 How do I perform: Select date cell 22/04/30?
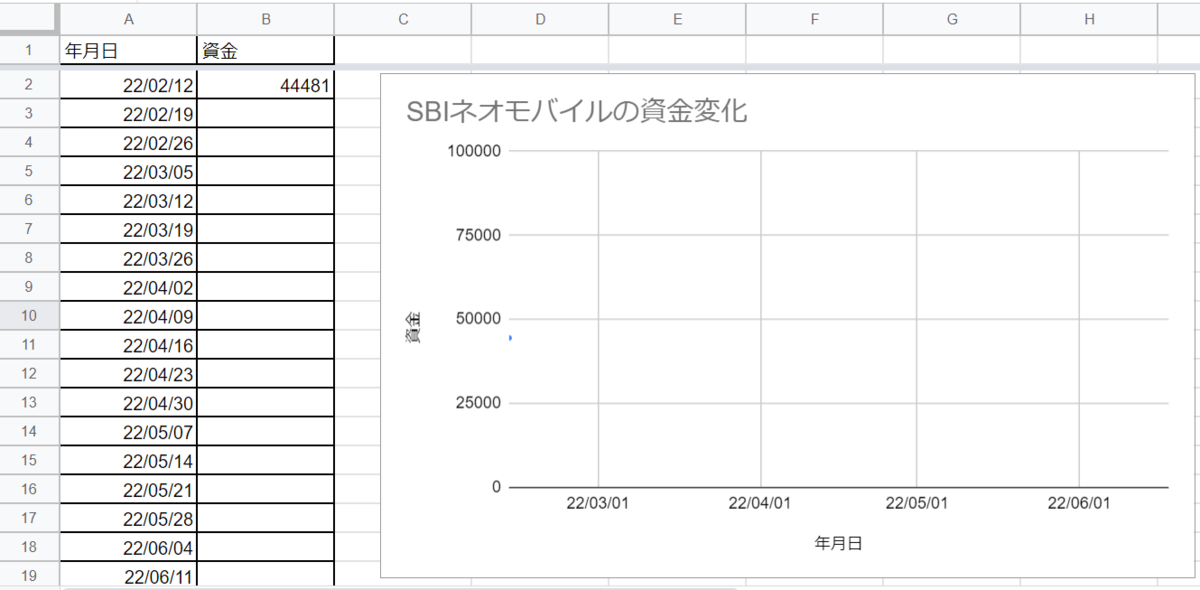coord(128,404)
